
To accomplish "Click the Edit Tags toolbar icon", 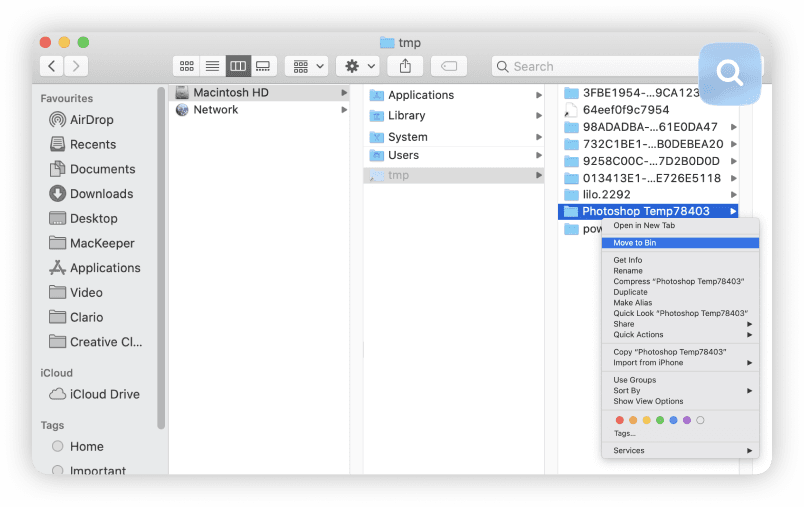I will pos(449,66).
